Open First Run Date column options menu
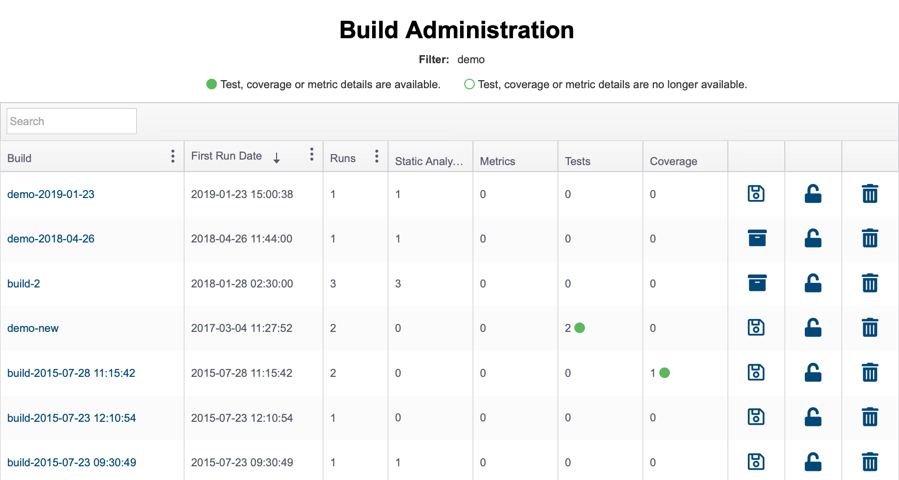Image resolution: width=899 pixels, height=480 pixels. pos(311,154)
